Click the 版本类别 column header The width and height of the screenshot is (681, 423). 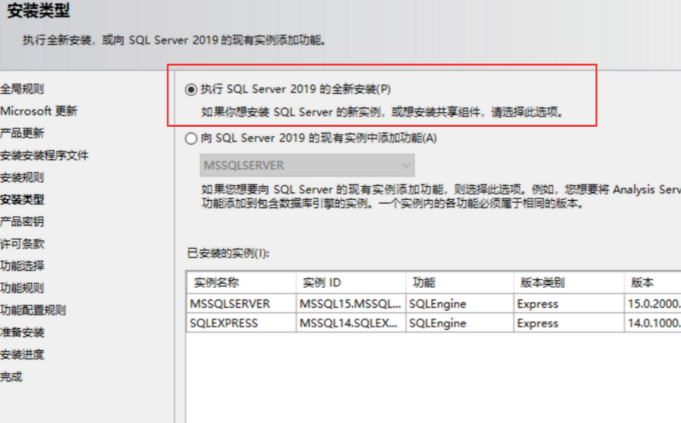(569, 283)
